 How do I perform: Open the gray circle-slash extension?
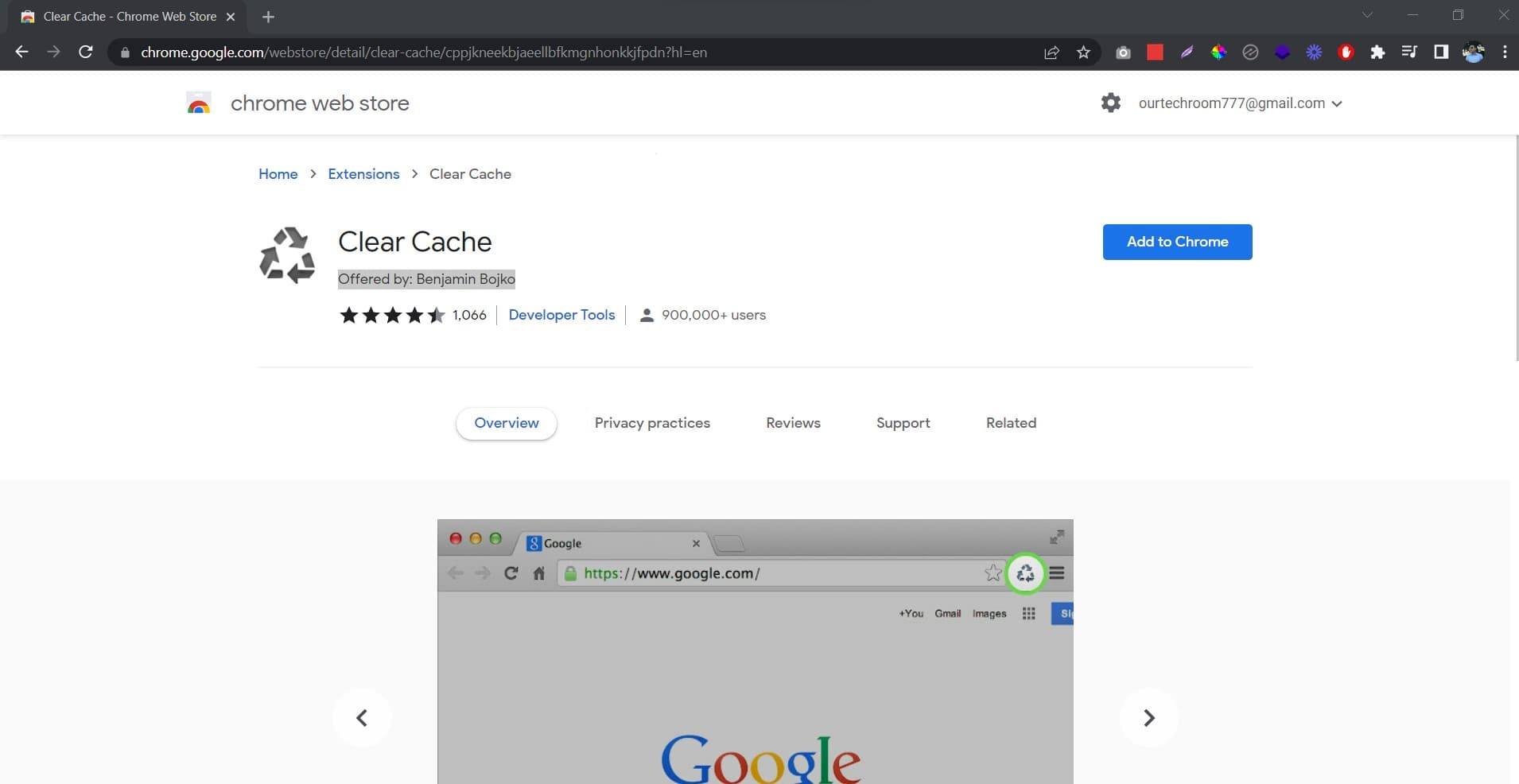click(1250, 52)
